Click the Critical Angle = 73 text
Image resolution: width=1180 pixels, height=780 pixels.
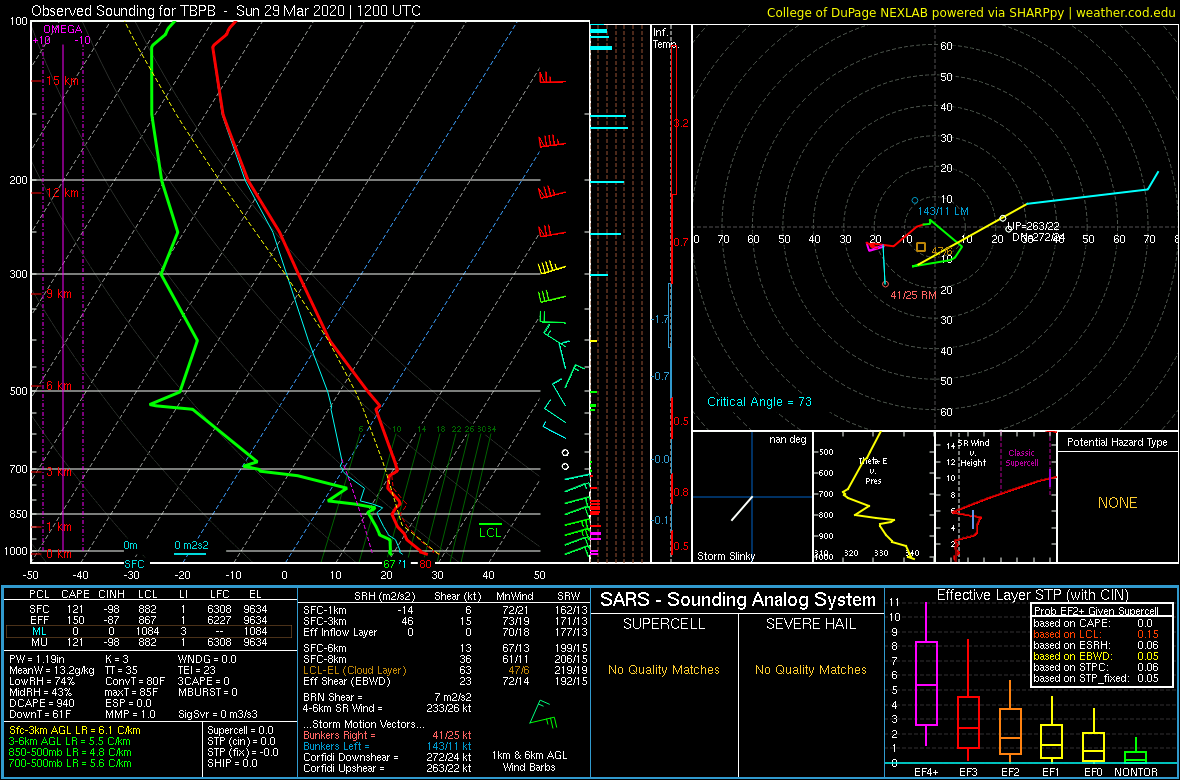click(x=759, y=402)
